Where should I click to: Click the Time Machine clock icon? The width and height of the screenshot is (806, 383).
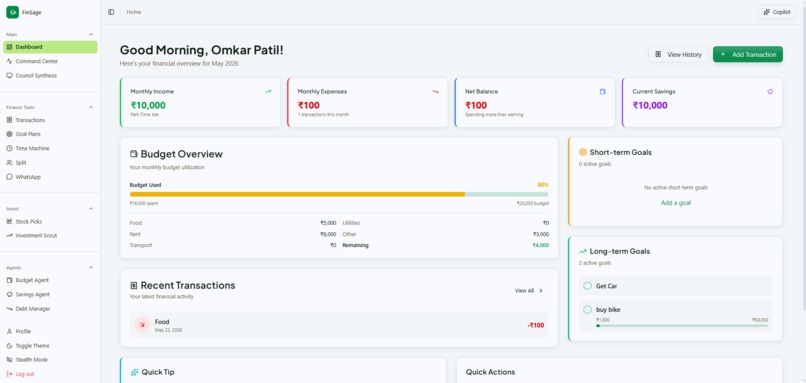[x=9, y=149]
